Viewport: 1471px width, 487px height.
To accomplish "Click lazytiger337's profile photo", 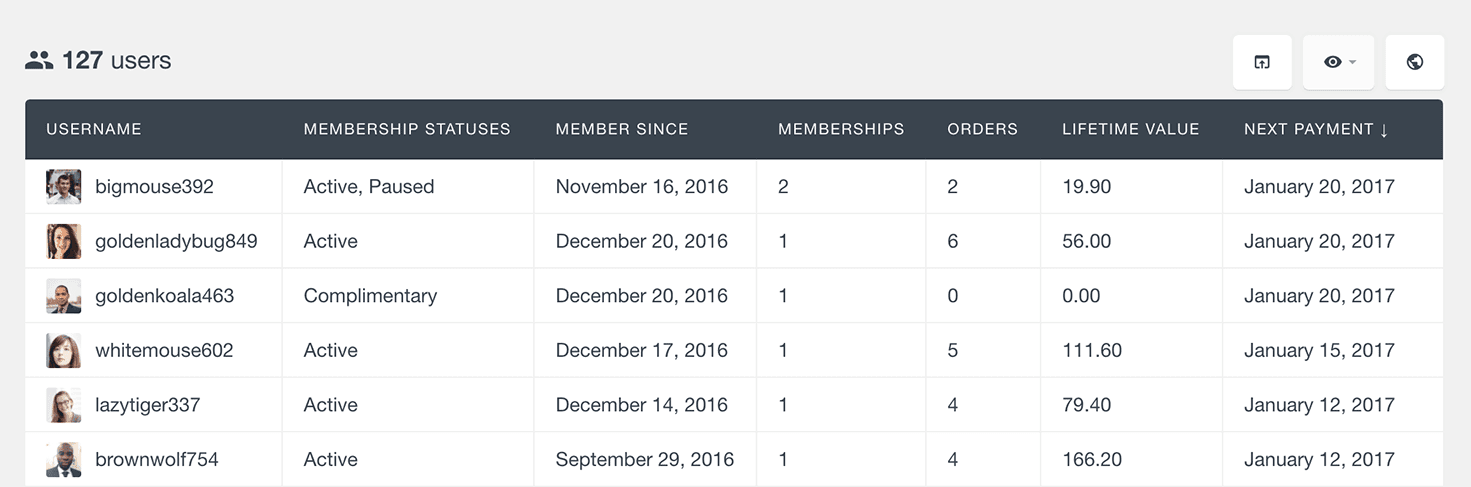I will coord(64,405).
